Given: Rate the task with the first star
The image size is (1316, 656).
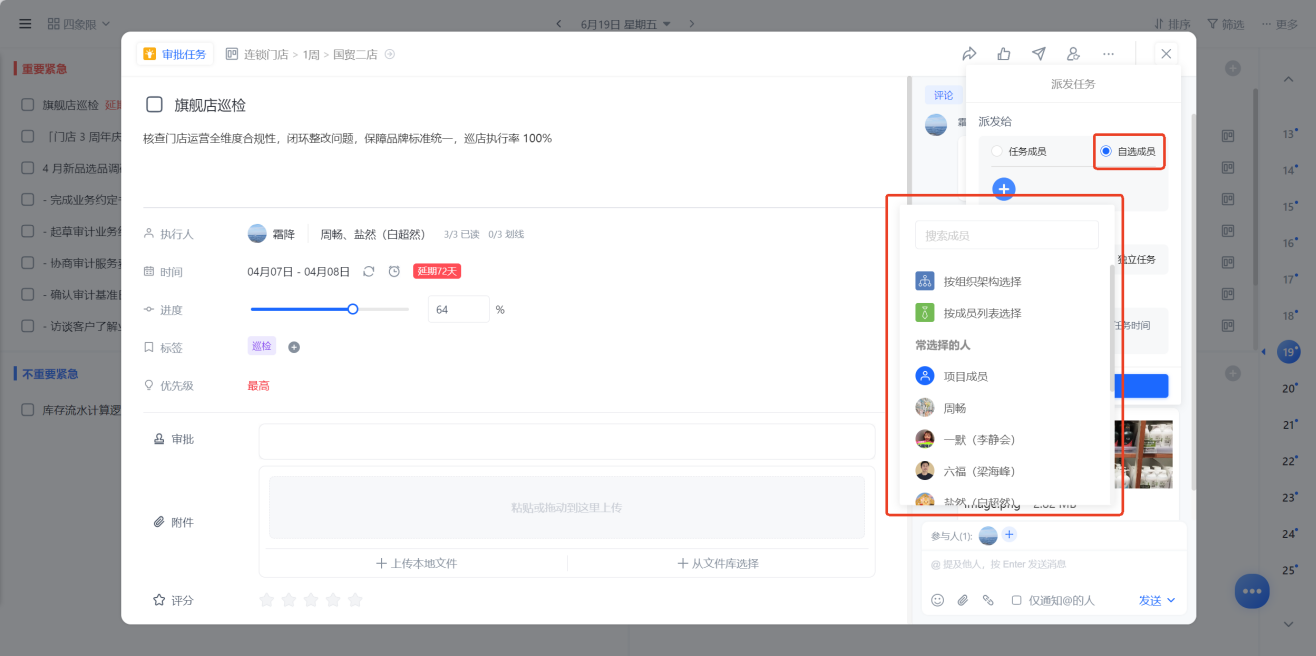Looking at the screenshot, I should (x=266, y=600).
